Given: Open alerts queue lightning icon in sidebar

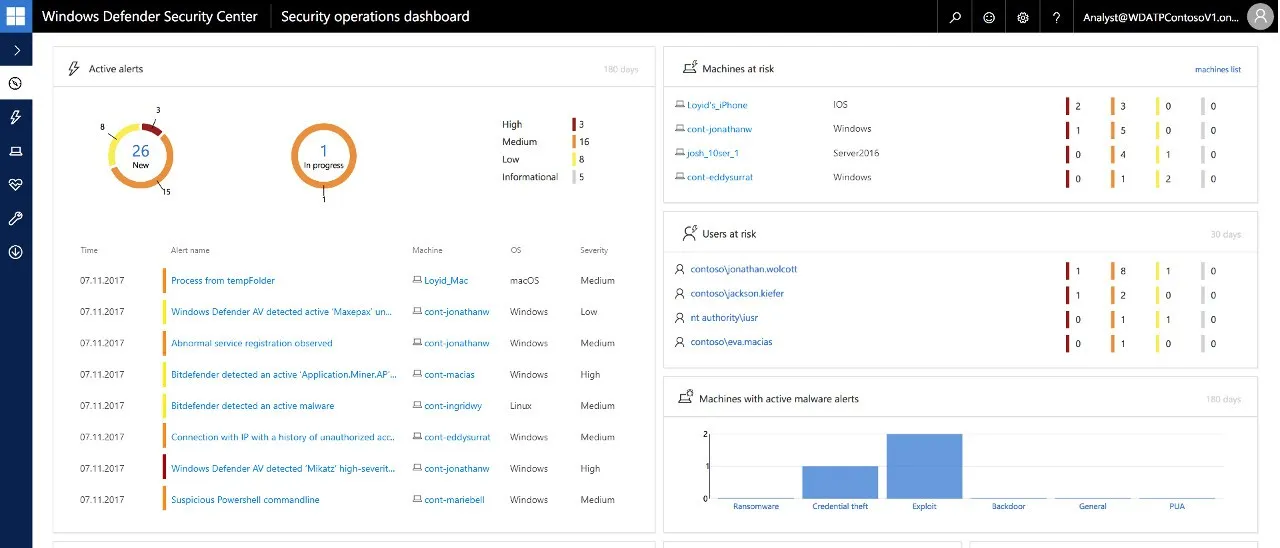Looking at the screenshot, I should coord(16,117).
